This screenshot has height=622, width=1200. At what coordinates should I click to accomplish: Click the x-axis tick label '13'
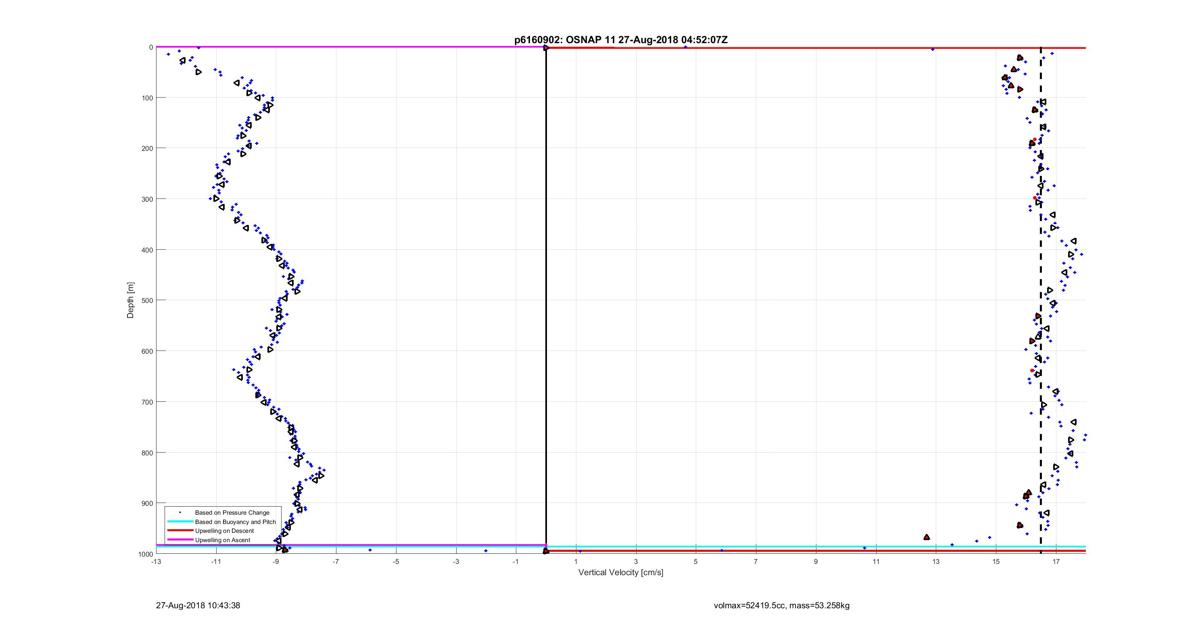(x=936, y=562)
